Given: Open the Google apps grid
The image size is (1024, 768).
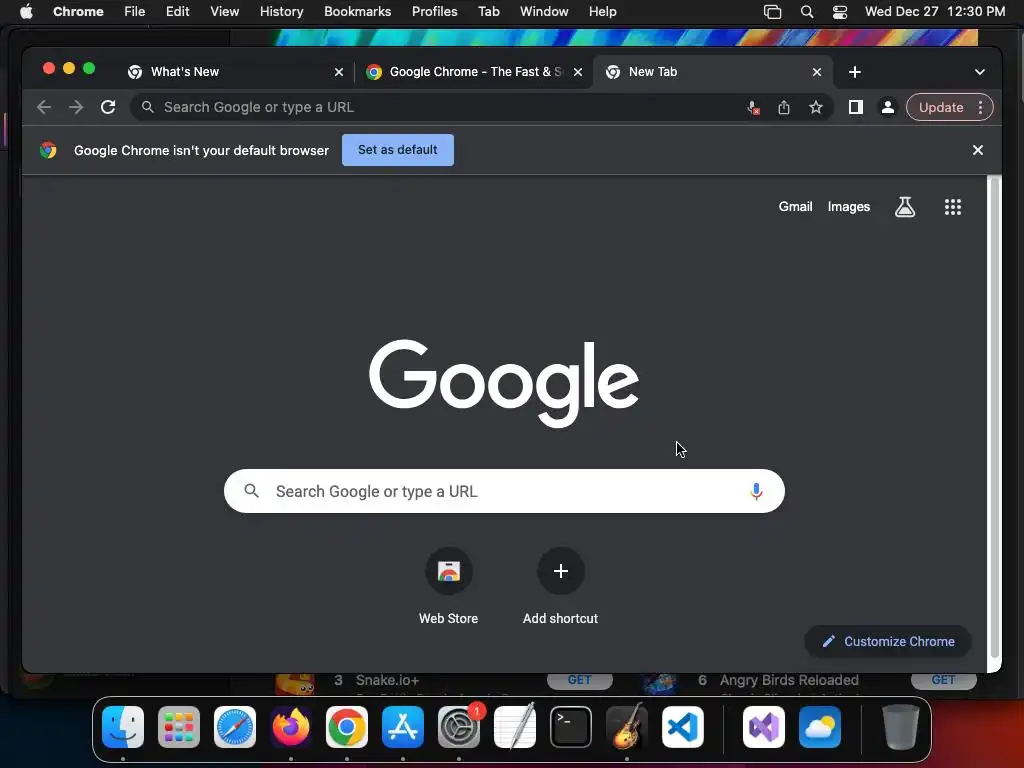Looking at the screenshot, I should click(953, 207).
